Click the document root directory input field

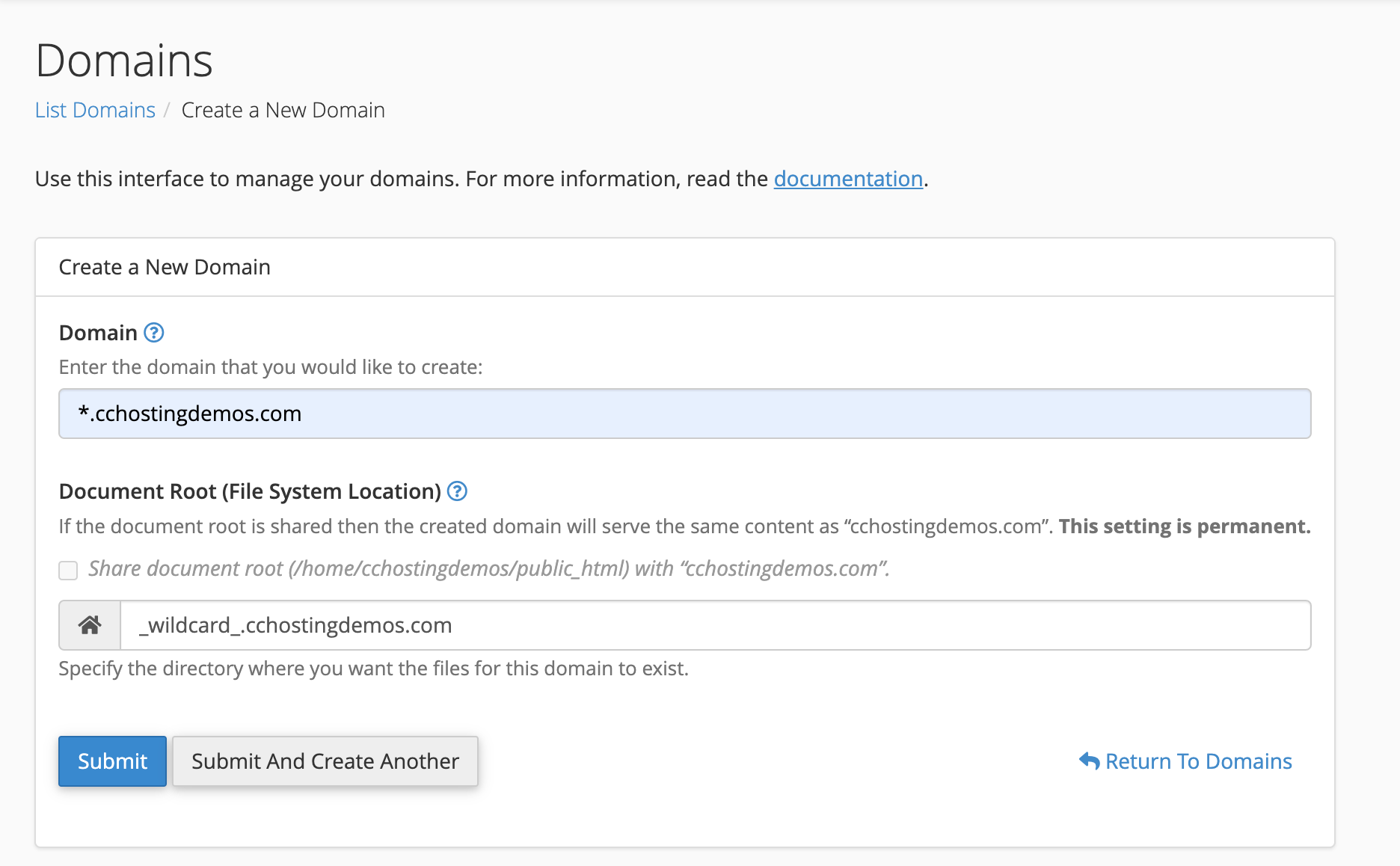tap(714, 625)
